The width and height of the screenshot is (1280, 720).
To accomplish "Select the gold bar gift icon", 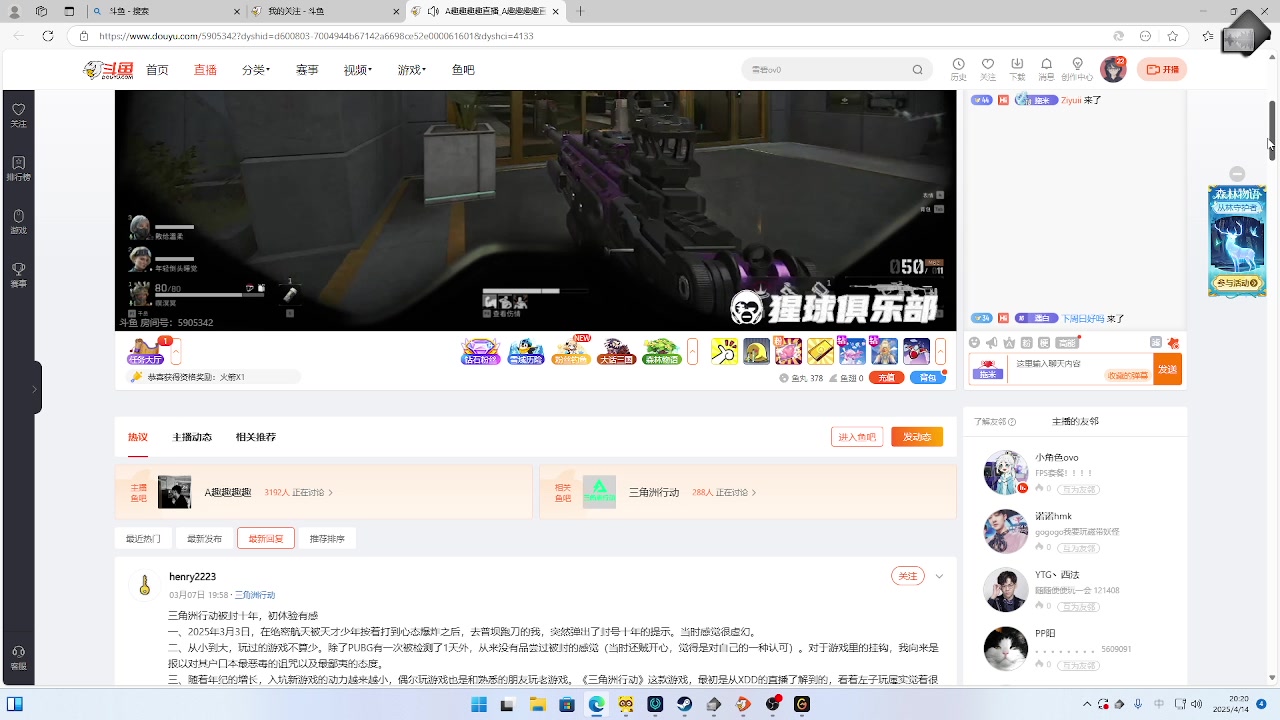I will 820,351.
